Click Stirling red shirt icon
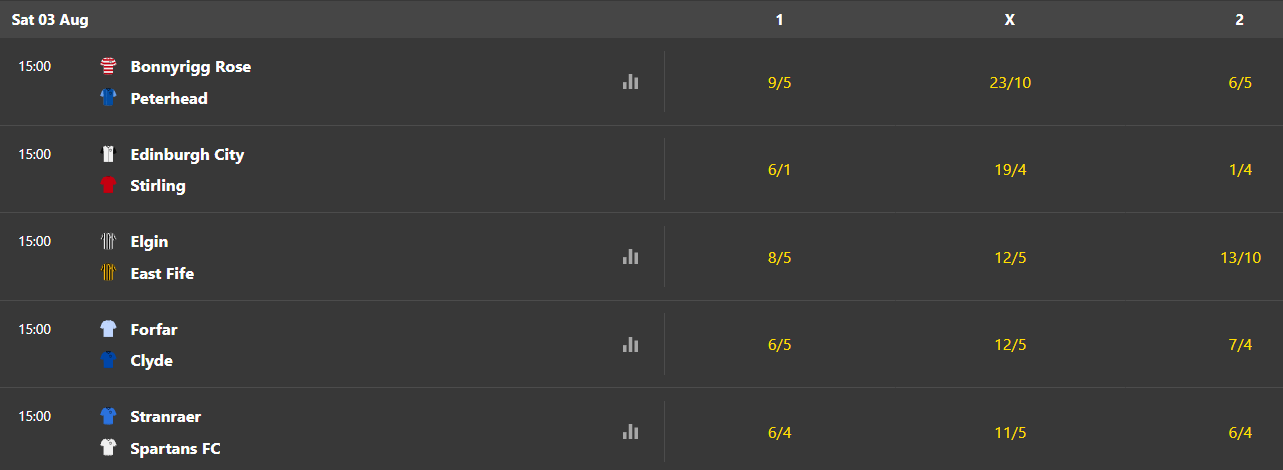The height and width of the screenshot is (470, 1283). tap(108, 185)
